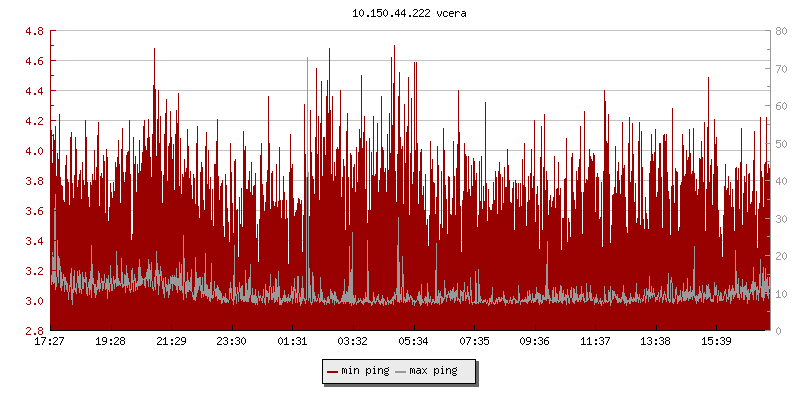Image resolution: width=800 pixels, height=400 pixels.
Task: Click the 23:30 time axis label
Action: [x=231, y=342]
